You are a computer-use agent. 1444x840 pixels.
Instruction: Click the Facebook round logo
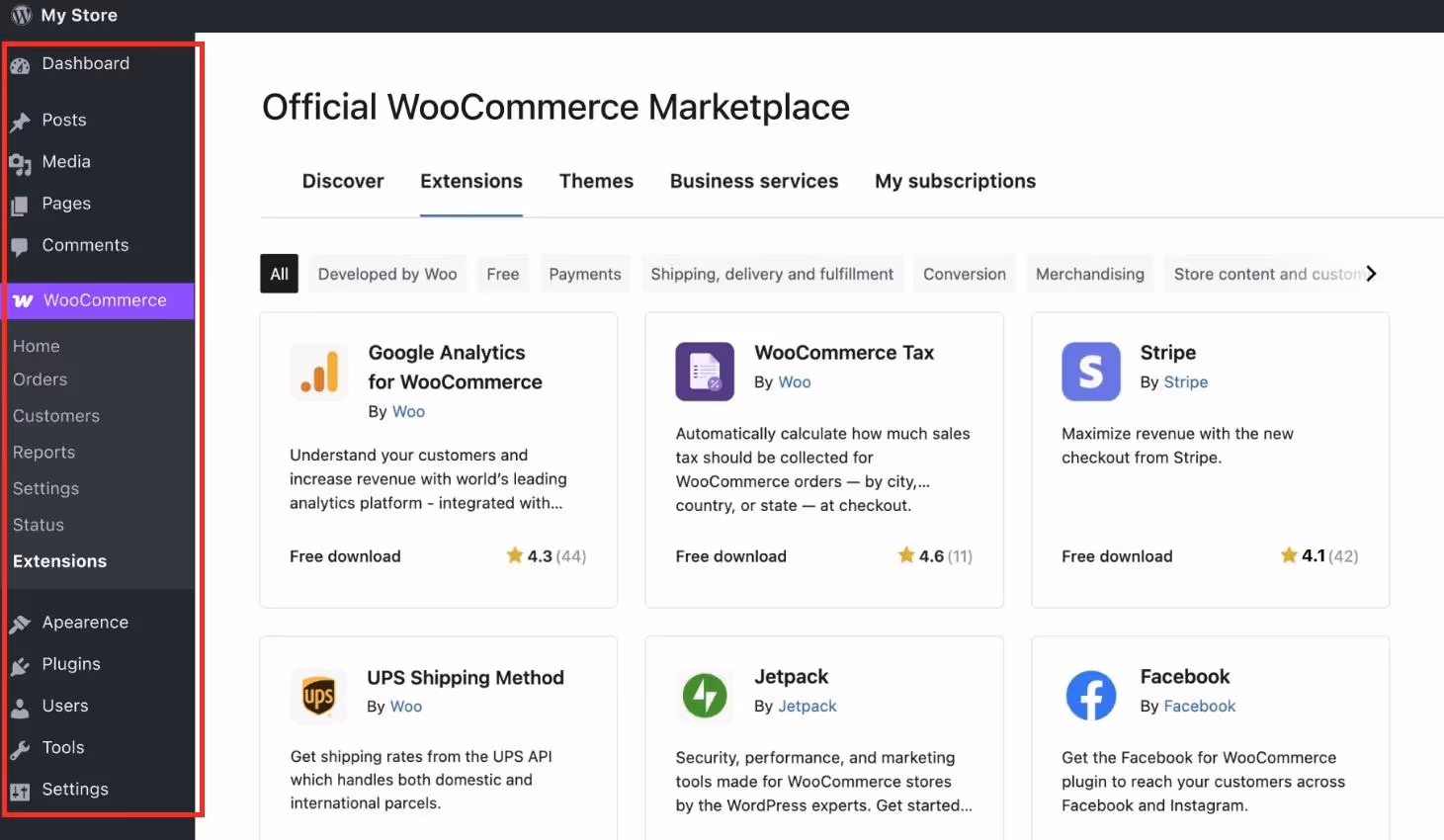(x=1091, y=696)
